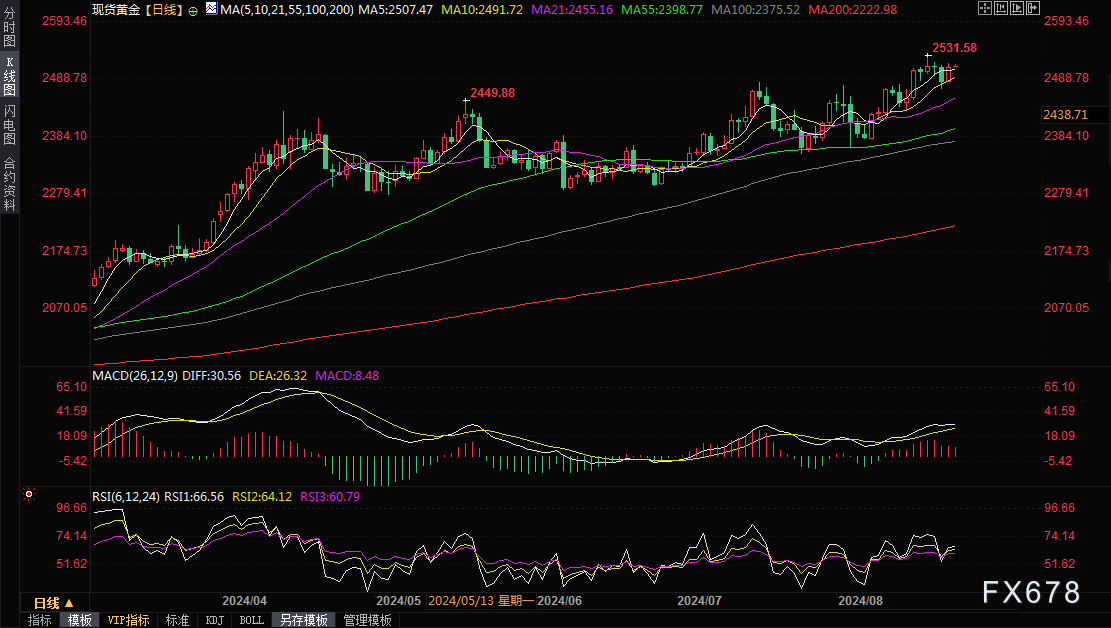Click the red sun marker beside RSI panel
Viewport: 1111px width, 628px height.
[29, 494]
